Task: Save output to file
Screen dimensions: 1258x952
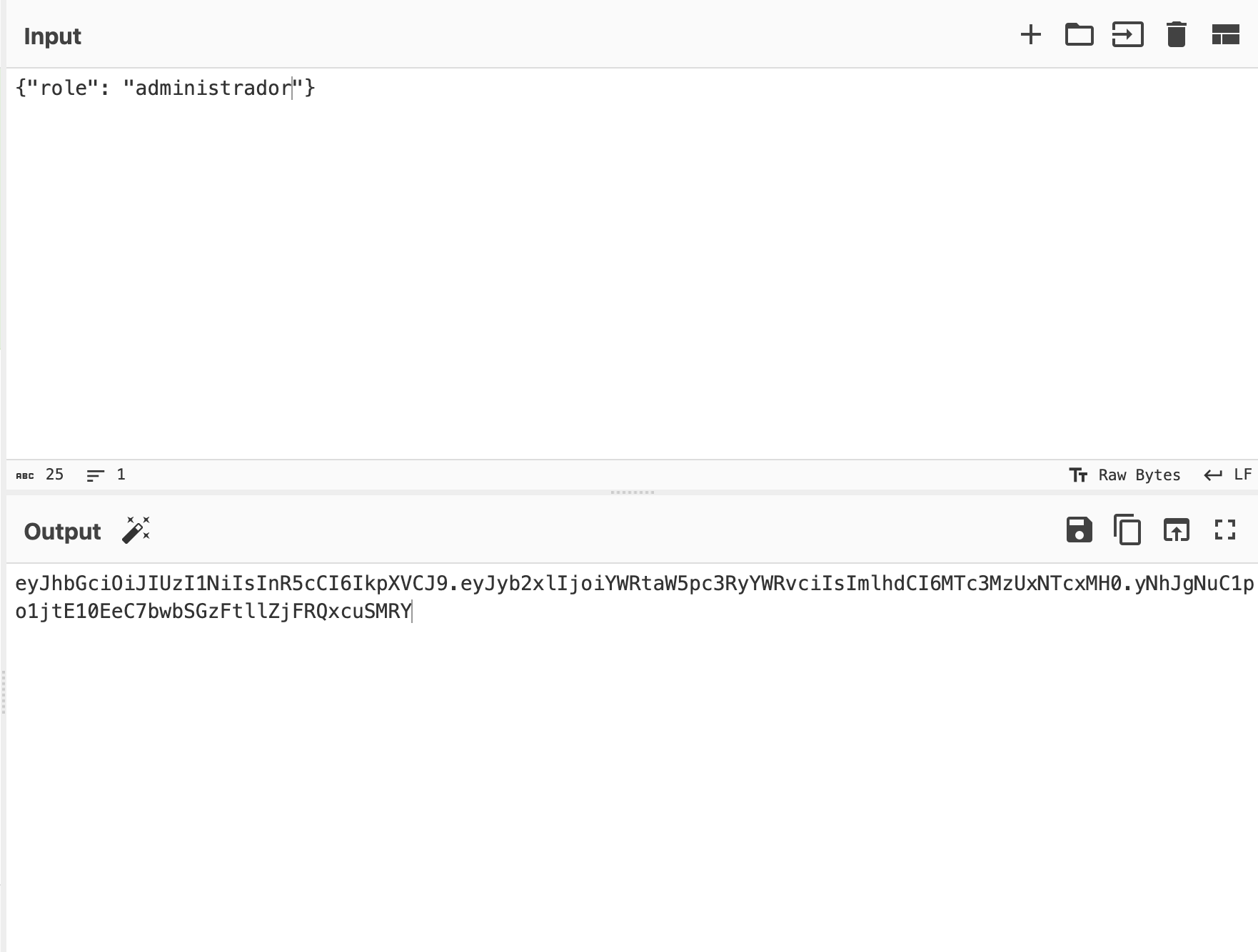Action: (1079, 530)
